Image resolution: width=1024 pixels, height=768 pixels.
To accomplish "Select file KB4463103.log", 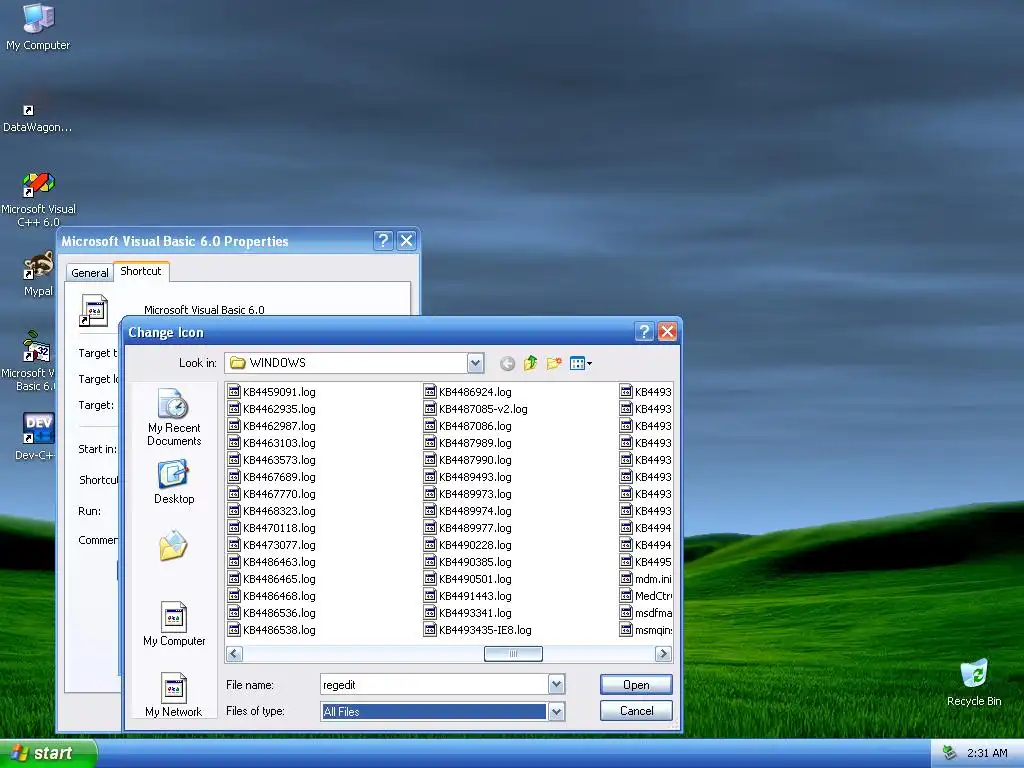I will pyautogui.click(x=272, y=443).
